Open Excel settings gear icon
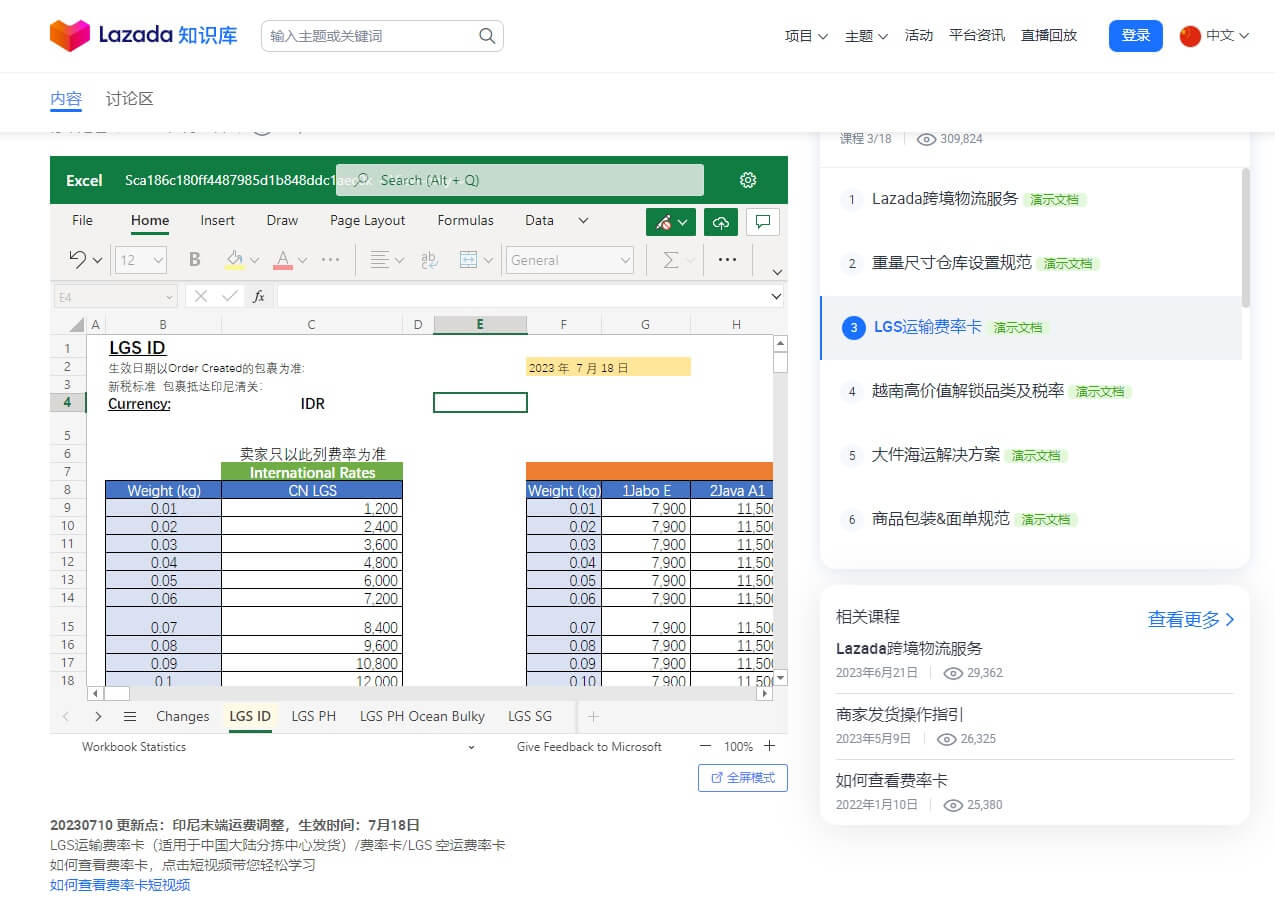 pyautogui.click(x=748, y=180)
